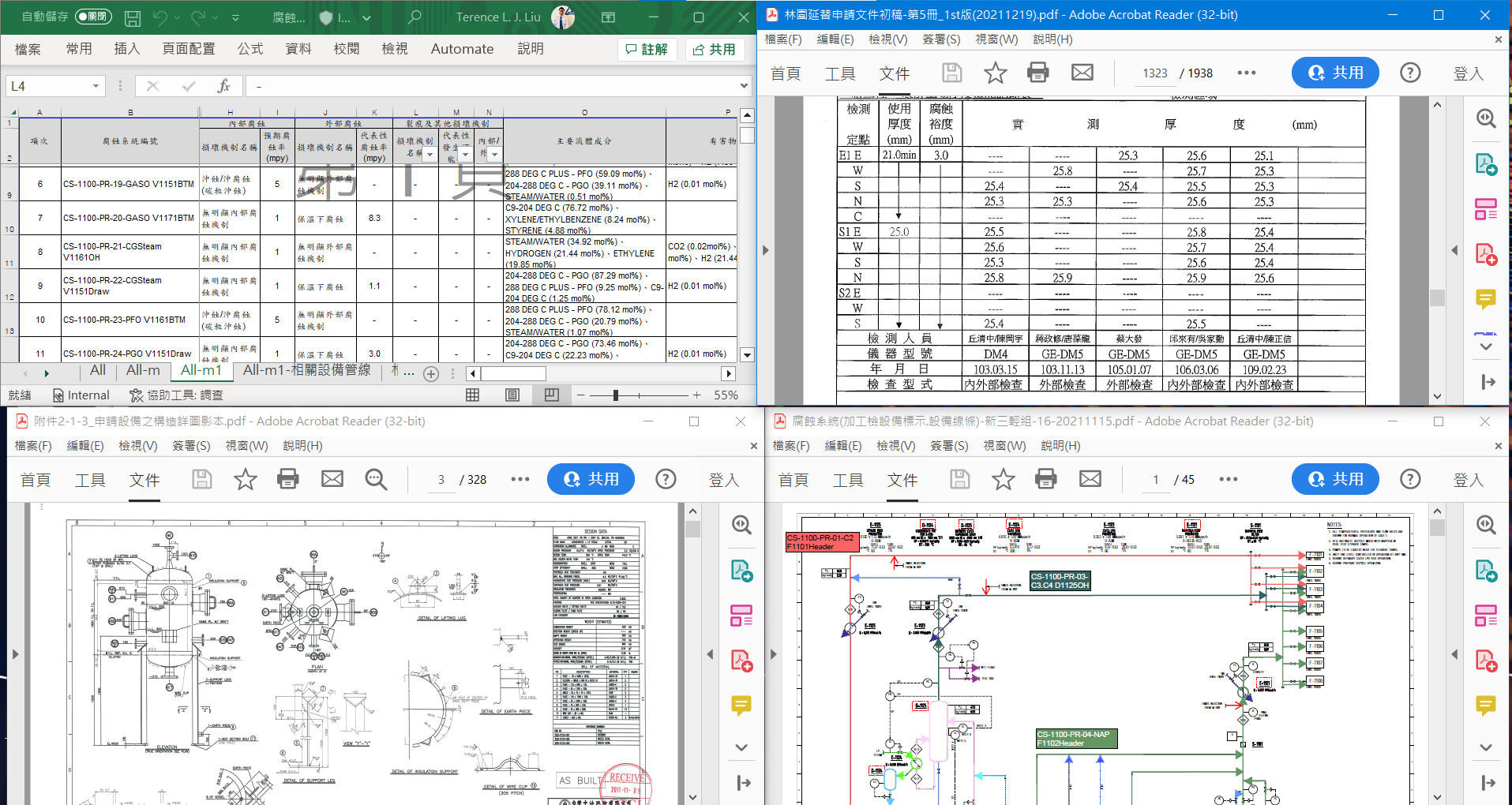The height and width of the screenshot is (805, 1512).
Task: Click the Excel save icon
Action: point(133,17)
